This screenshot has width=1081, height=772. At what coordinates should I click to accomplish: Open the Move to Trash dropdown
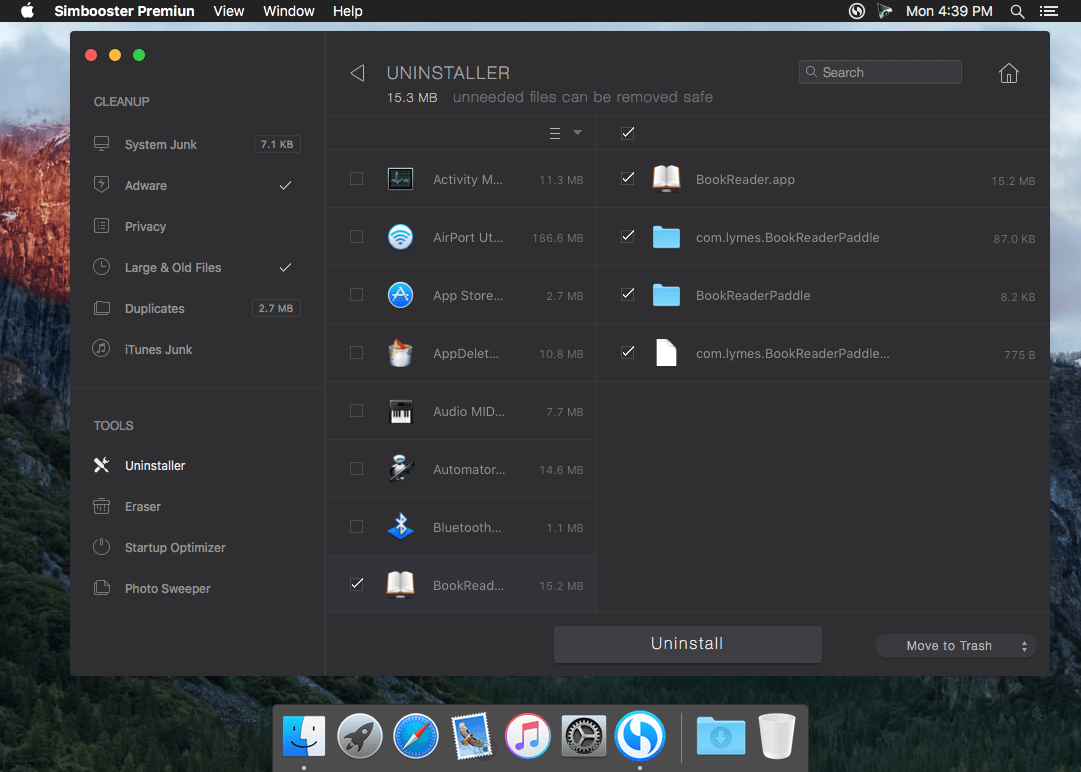[956, 646]
